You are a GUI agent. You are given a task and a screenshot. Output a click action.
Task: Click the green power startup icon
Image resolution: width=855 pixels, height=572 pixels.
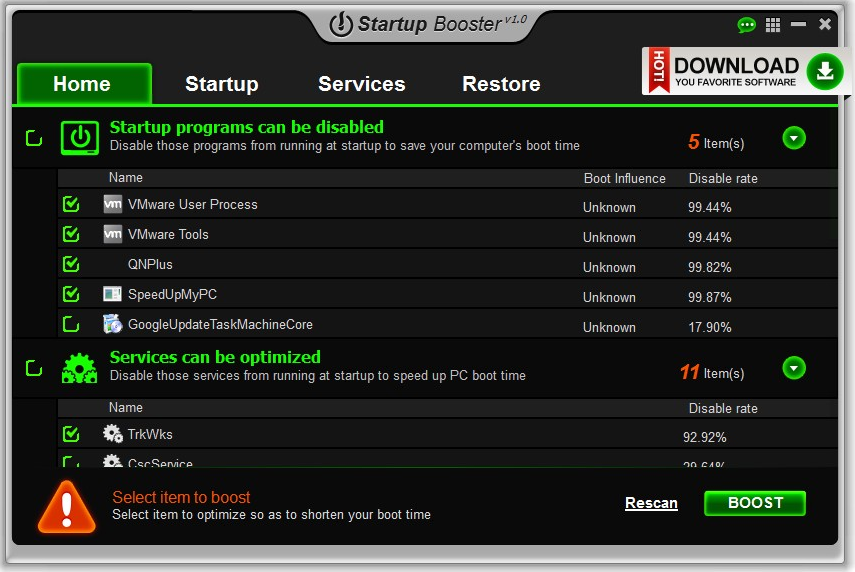80,138
